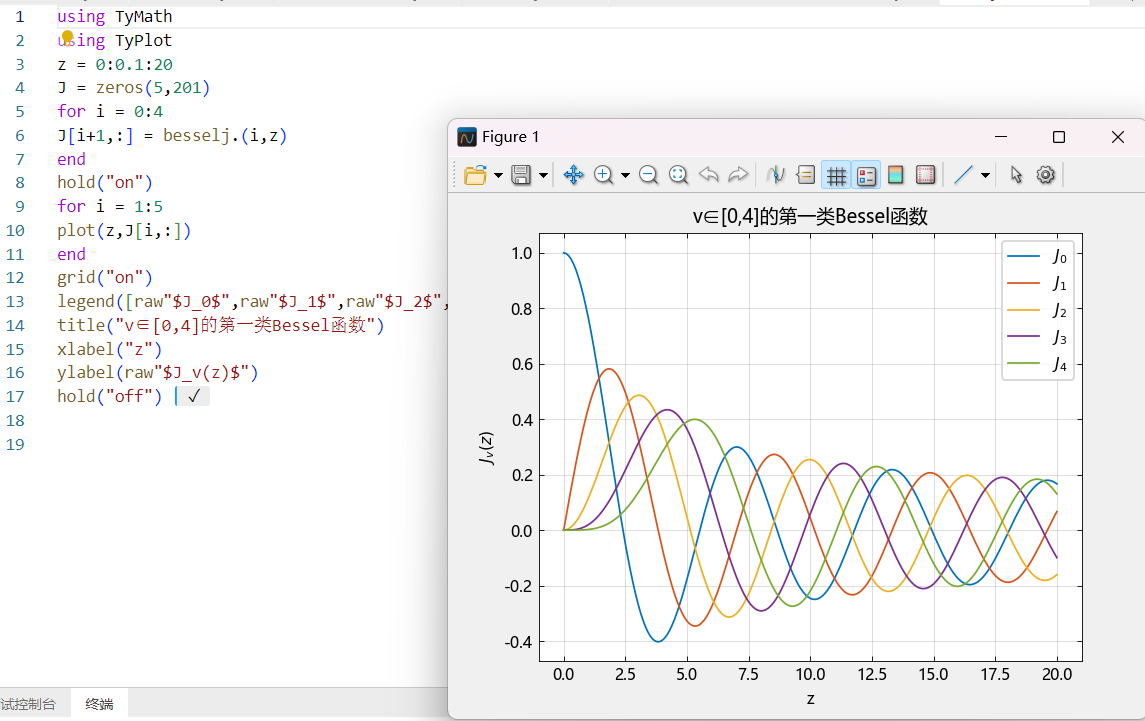Click the Figure 1 window app icon

pos(467,137)
